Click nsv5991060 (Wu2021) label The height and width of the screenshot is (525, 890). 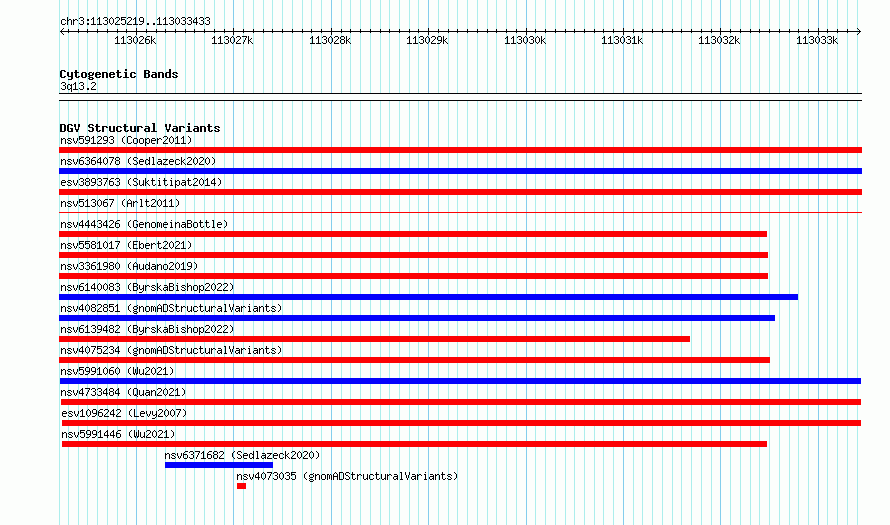pyautogui.click(x=117, y=371)
